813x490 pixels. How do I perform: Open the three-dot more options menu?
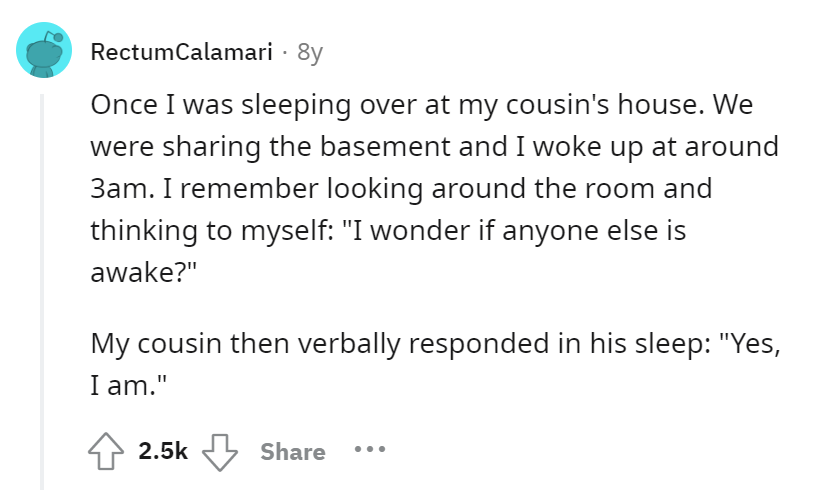coord(370,449)
